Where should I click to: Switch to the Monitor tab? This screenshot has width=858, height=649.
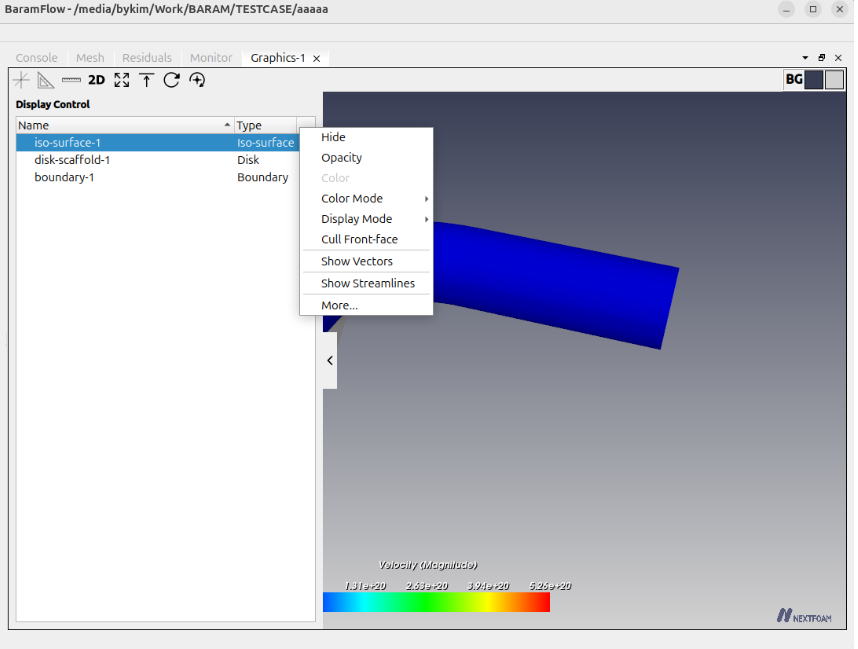[x=211, y=58]
